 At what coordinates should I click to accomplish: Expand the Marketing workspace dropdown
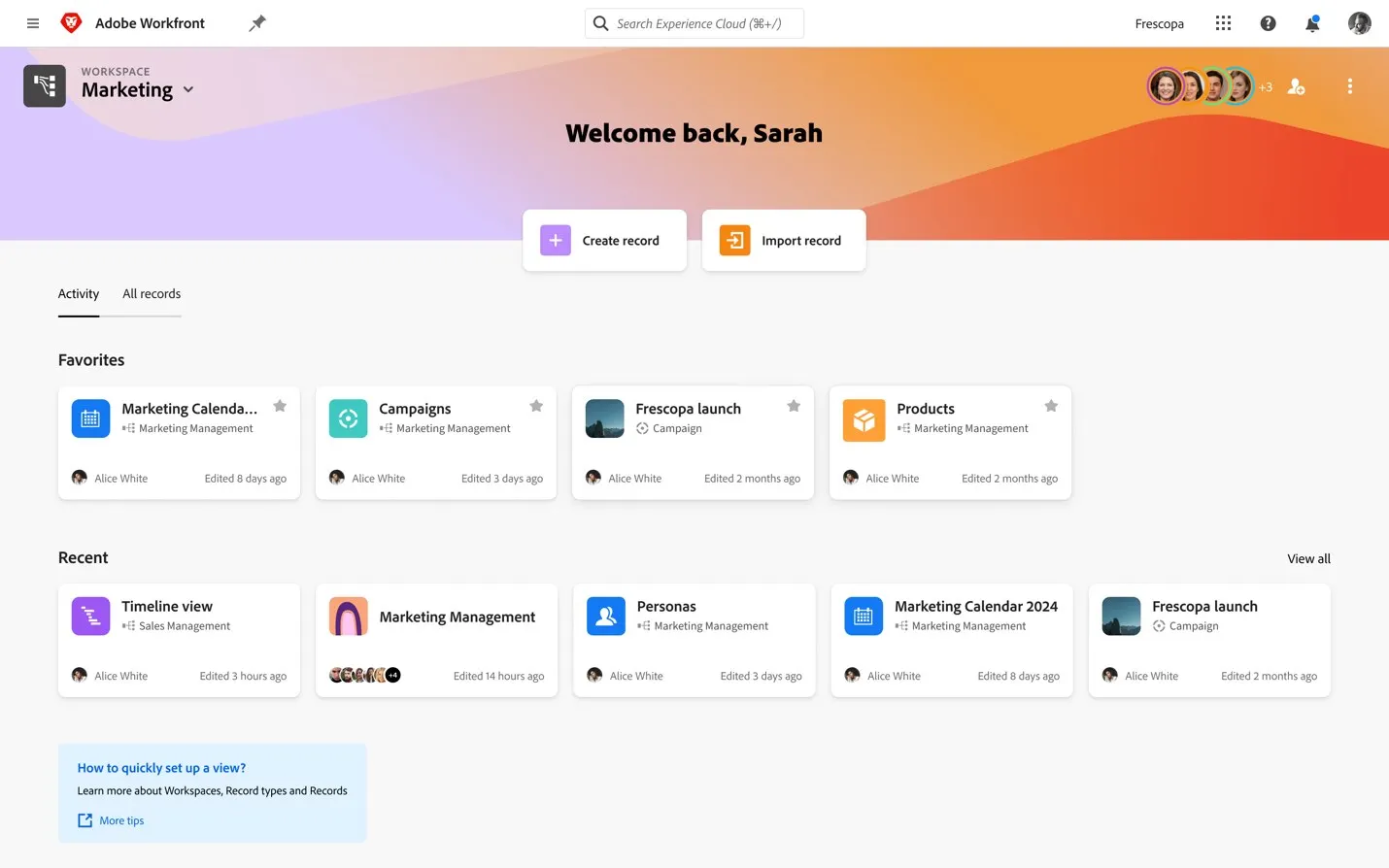coord(187,89)
